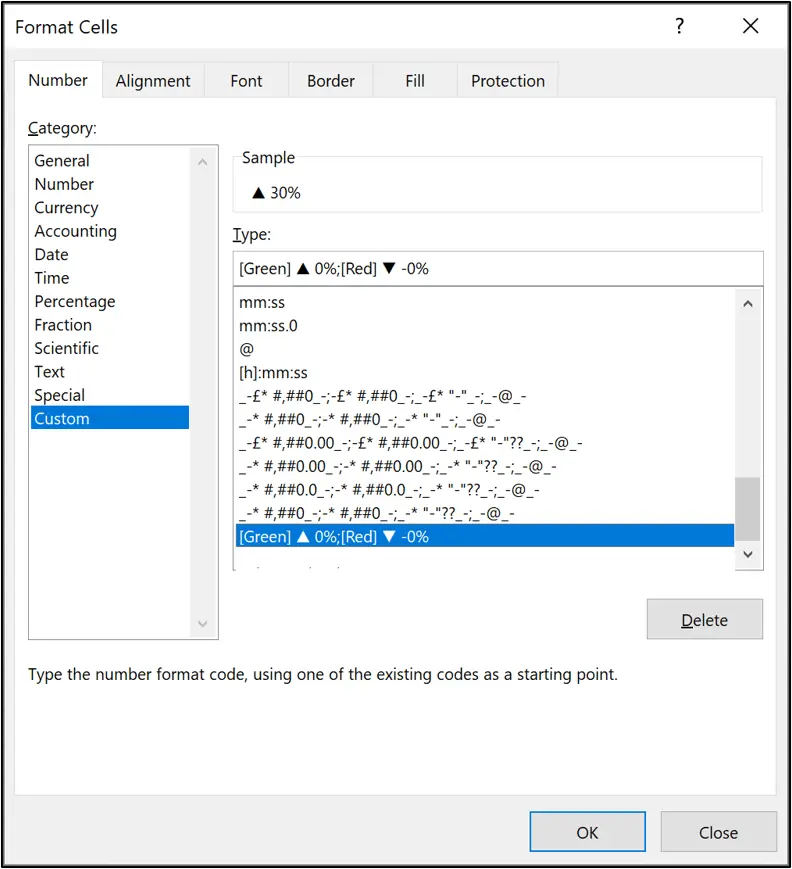Pick the Fraction category
This screenshot has width=792, height=869.
pyautogui.click(x=64, y=324)
